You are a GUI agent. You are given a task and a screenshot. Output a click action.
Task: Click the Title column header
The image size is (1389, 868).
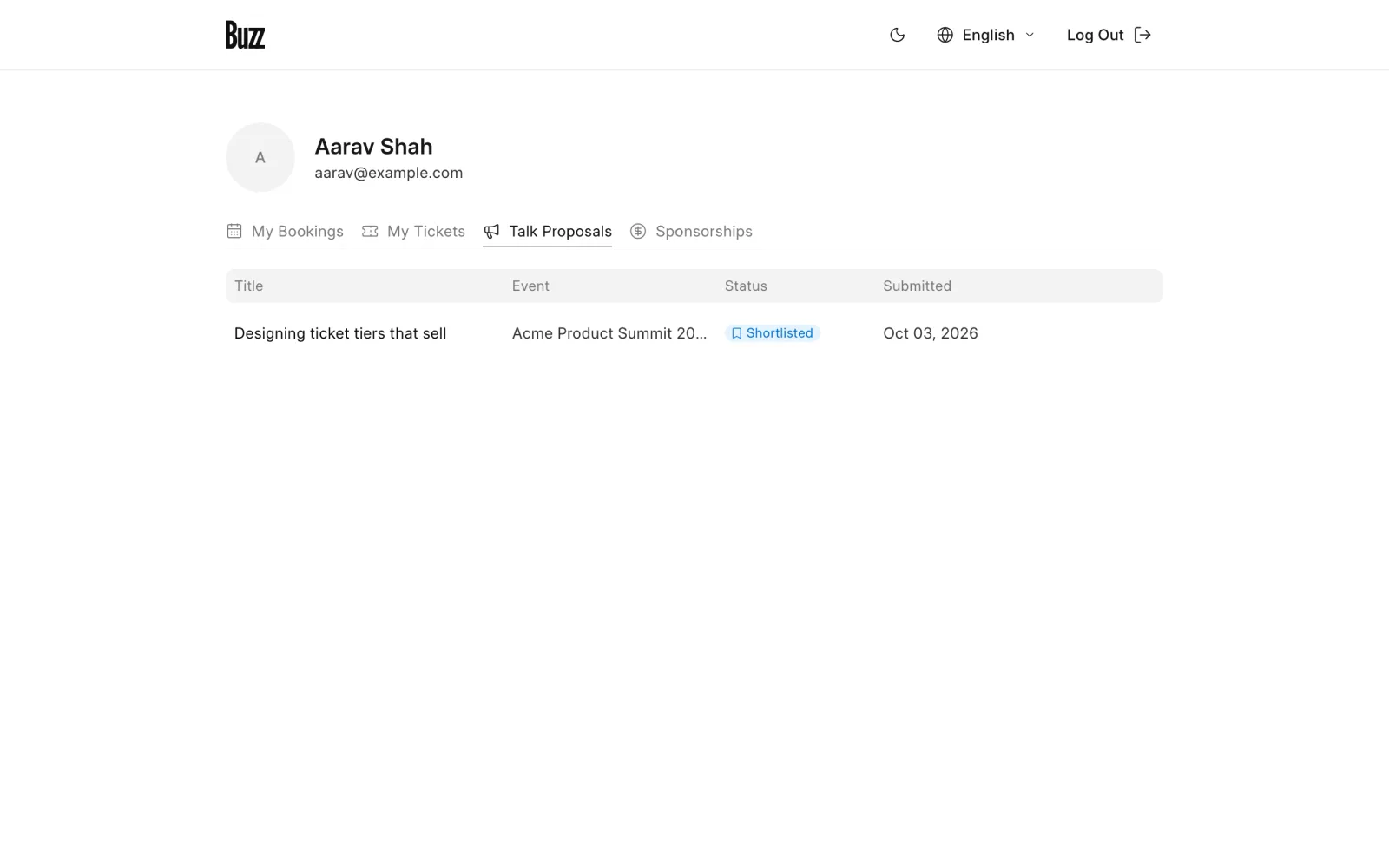pos(248,286)
